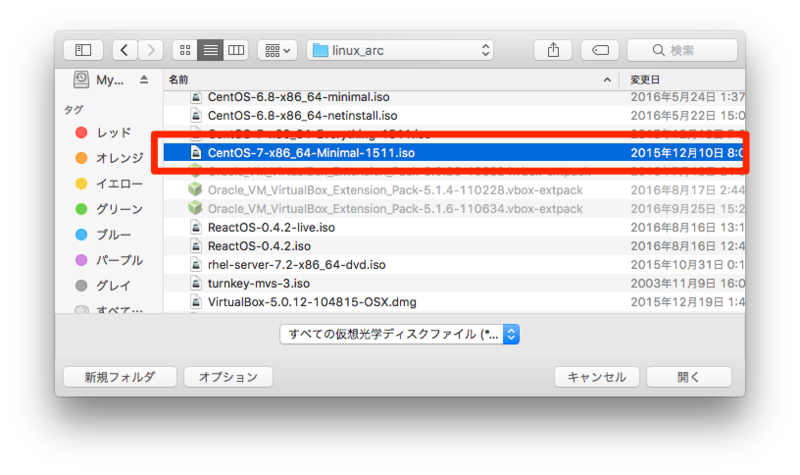Screen dimensions: 800x475
Task: Toggle sort order arrow in name column
Action: coord(607,80)
